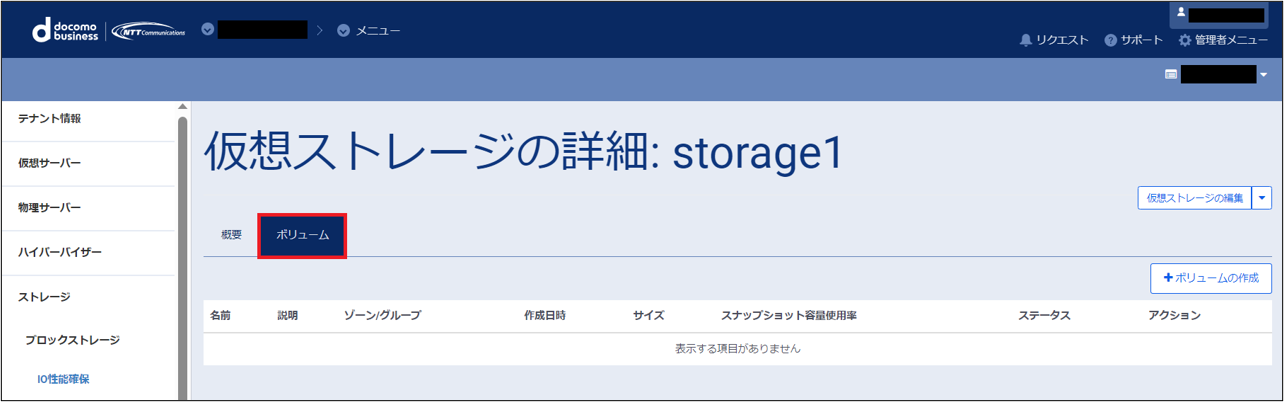Click the tenant selector icon

click(x=1171, y=74)
